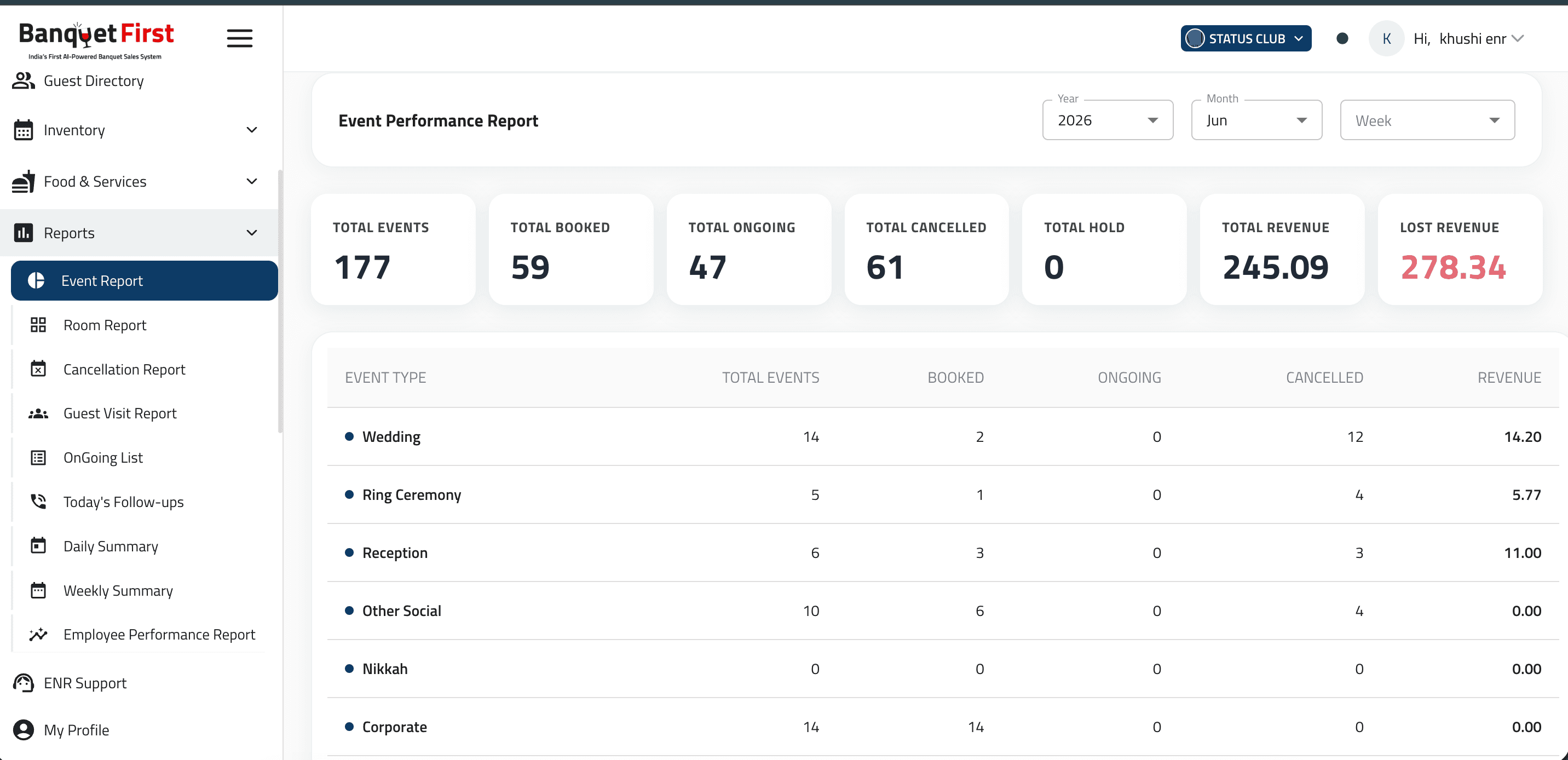Image resolution: width=1568 pixels, height=760 pixels.
Task: Click the Room Report grid icon
Action: click(x=38, y=325)
